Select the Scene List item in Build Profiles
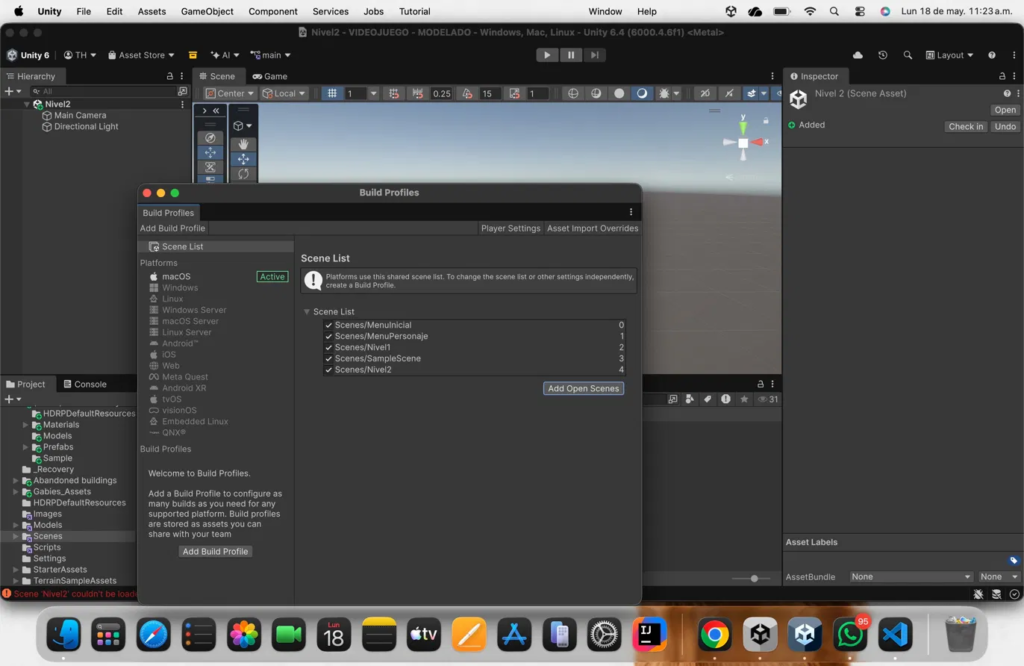Image resolution: width=1024 pixels, height=666 pixels. tap(216, 246)
